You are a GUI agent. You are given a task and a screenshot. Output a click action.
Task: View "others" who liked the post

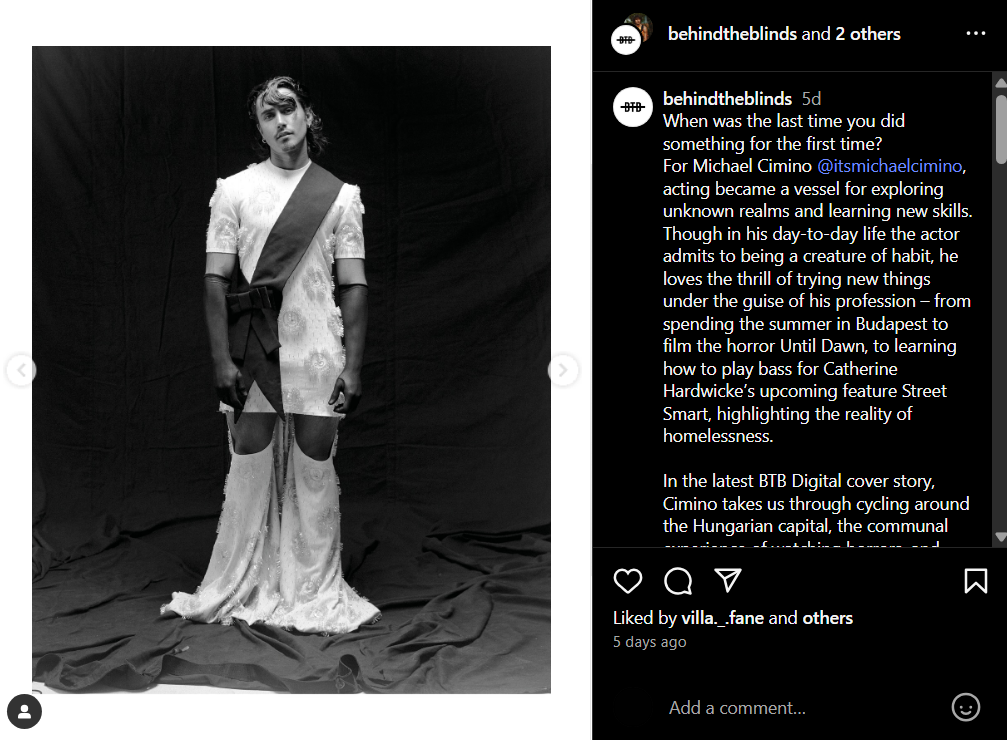coord(827,618)
